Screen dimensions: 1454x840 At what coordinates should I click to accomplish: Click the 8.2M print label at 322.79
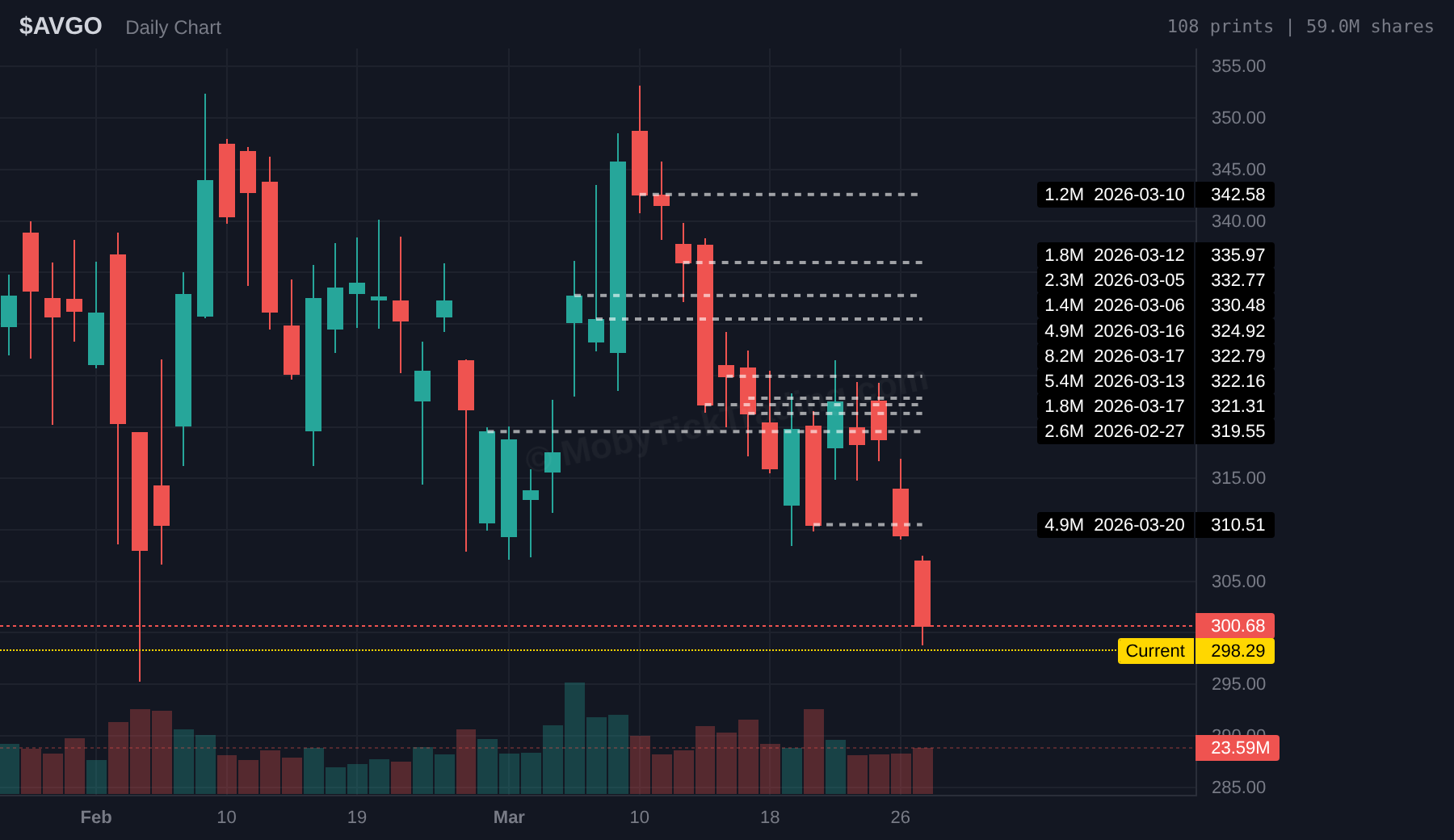[x=1114, y=356]
